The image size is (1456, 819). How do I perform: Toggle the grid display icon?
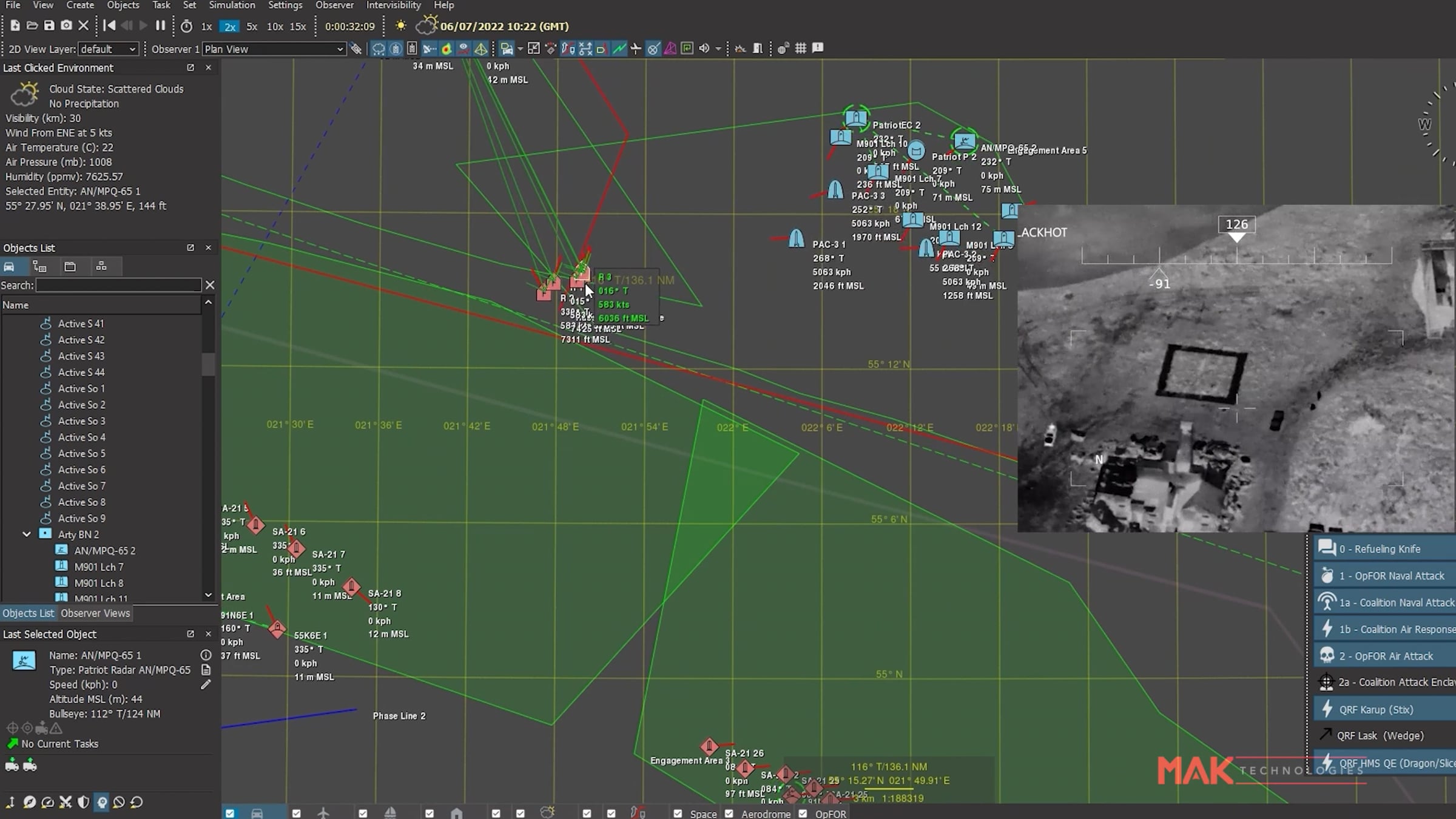point(800,48)
